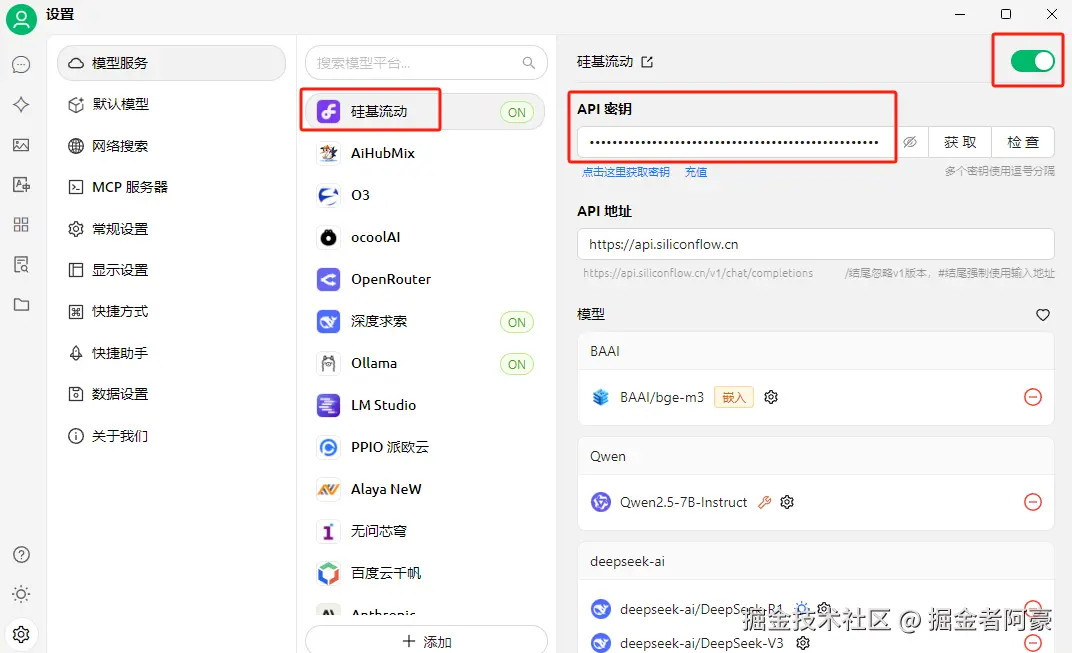Open the knowledge base sidebar icon

(21, 265)
